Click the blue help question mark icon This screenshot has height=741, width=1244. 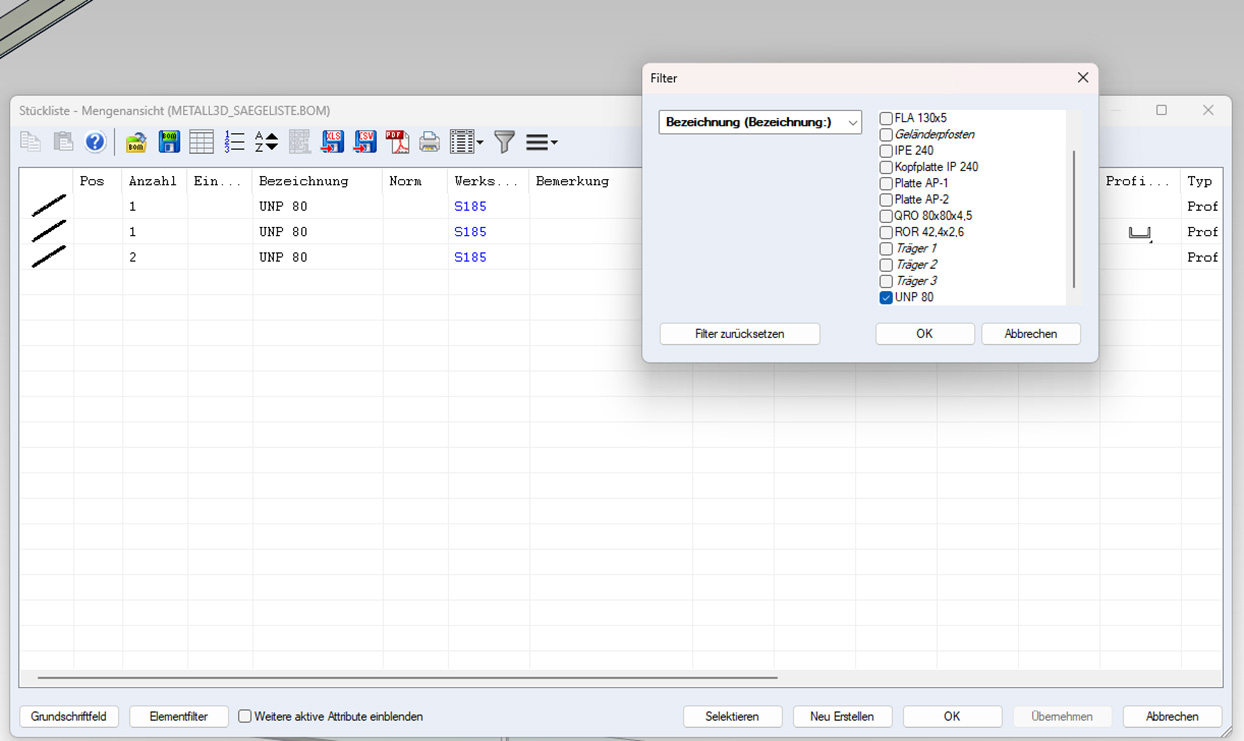[95, 142]
